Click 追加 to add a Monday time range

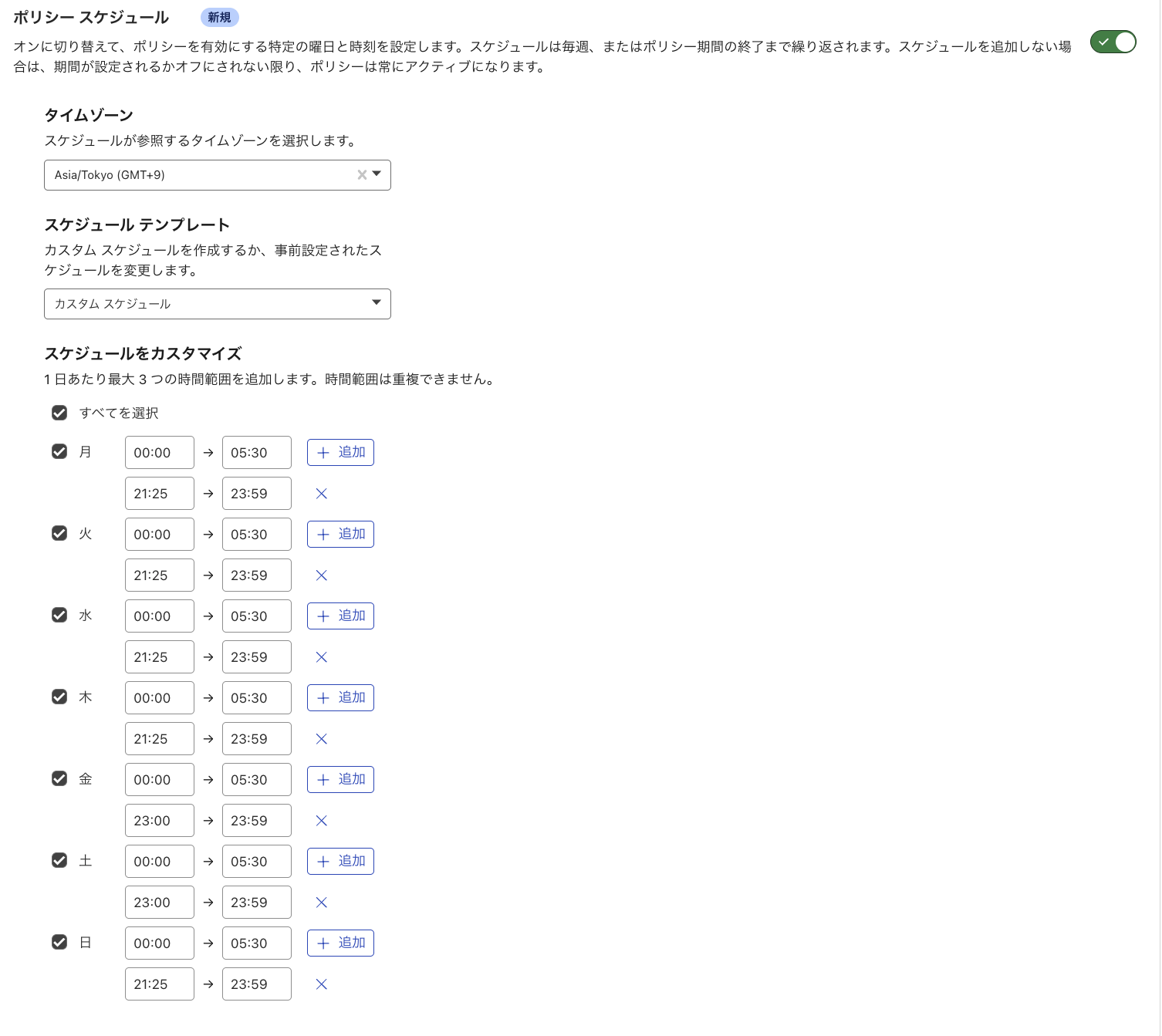click(340, 452)
